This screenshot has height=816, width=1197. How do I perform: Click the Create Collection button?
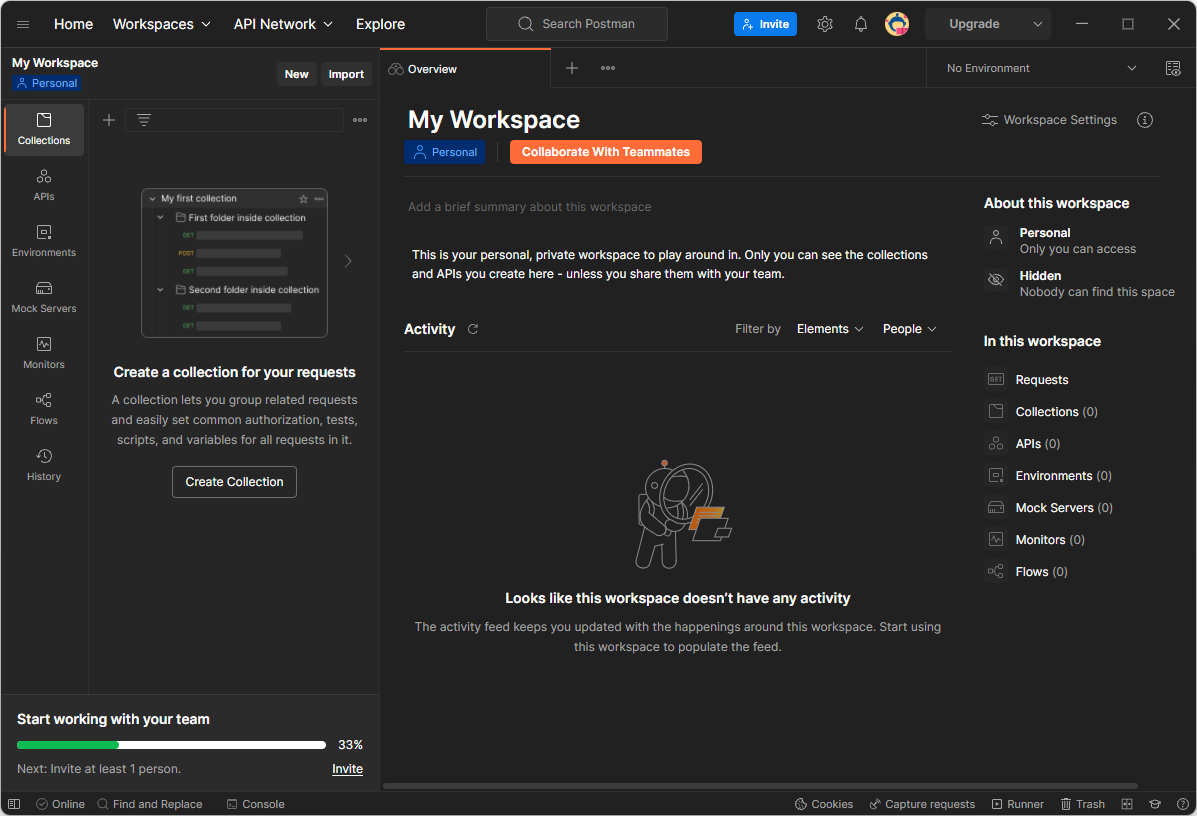tap(234, 482)
